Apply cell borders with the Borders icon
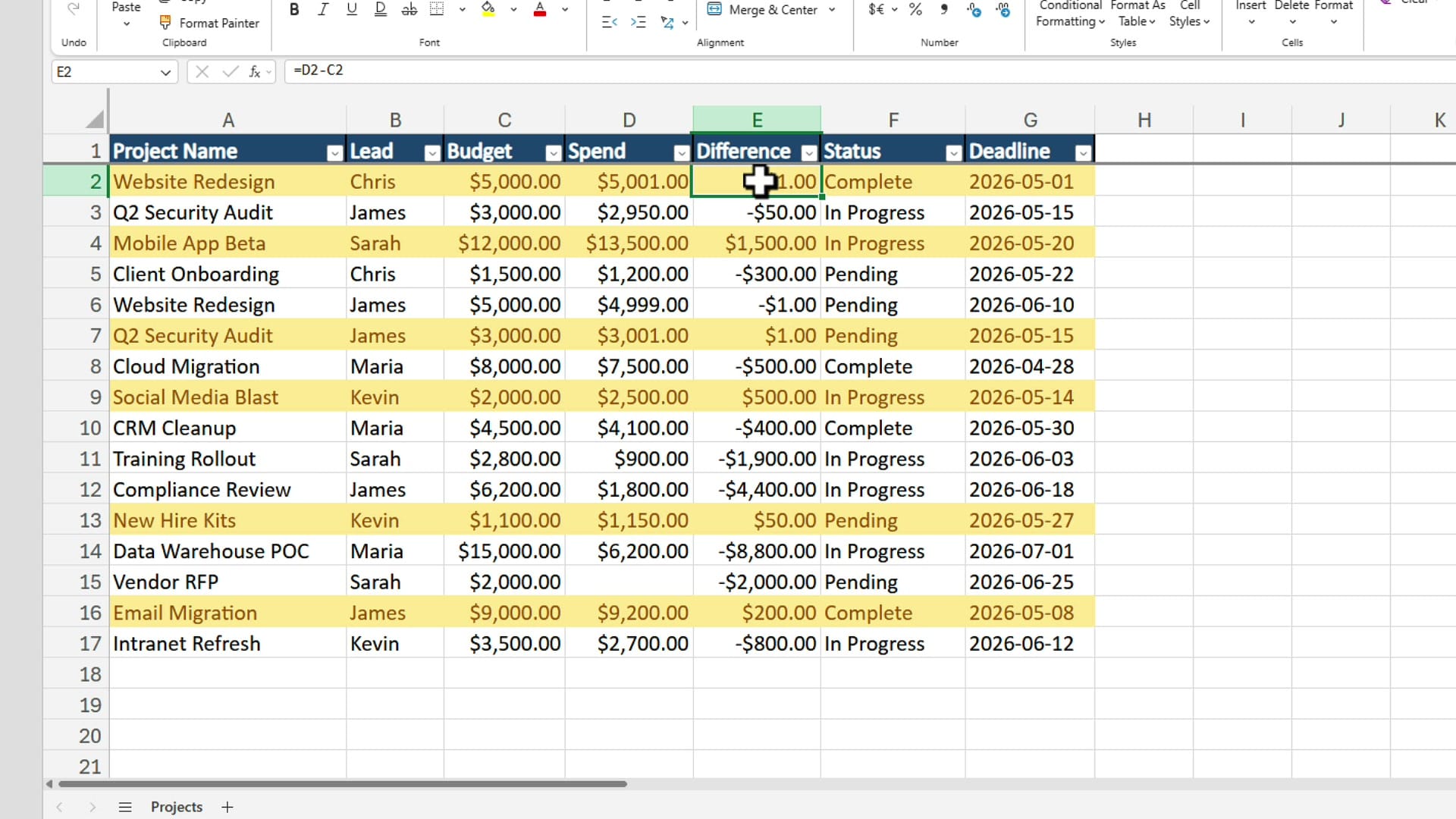1456x819 pixels. click(x=437, y=10)
